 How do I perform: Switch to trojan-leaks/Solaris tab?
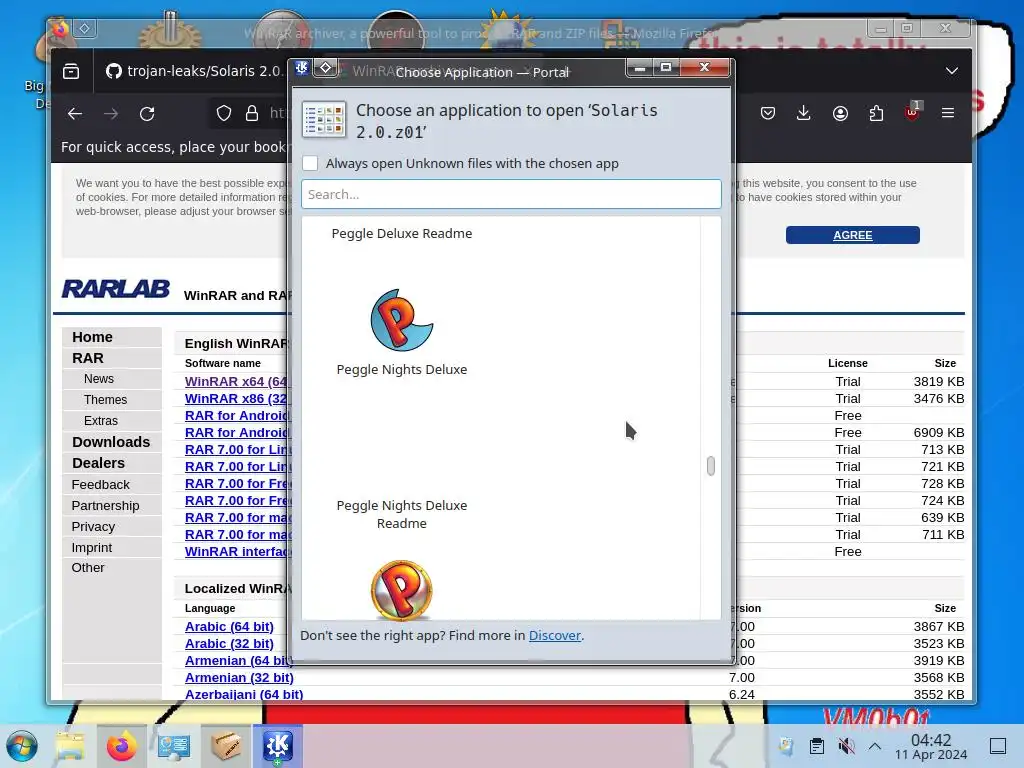[x=195, y=71]
